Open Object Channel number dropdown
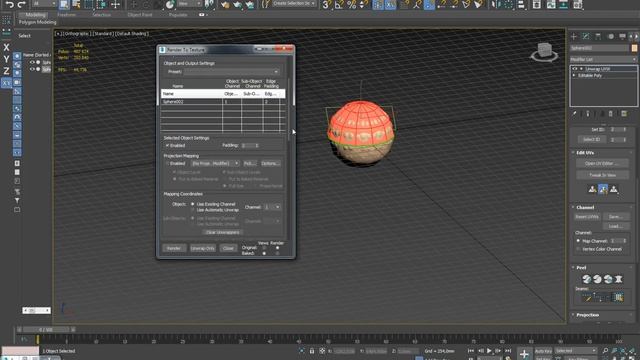This screenshot has height=360, width=640. click(272, 207)
